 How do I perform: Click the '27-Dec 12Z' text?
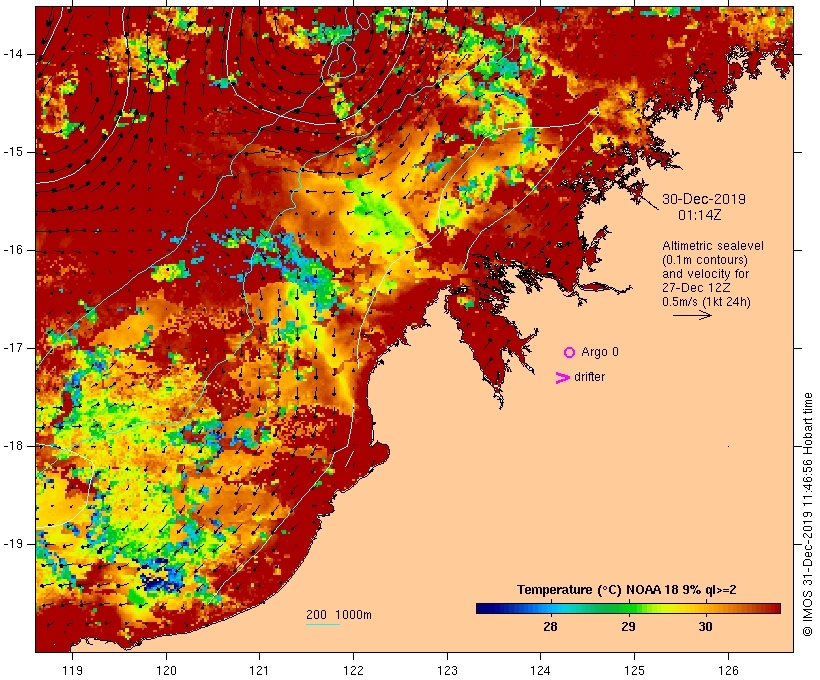[x=696, y=288]
